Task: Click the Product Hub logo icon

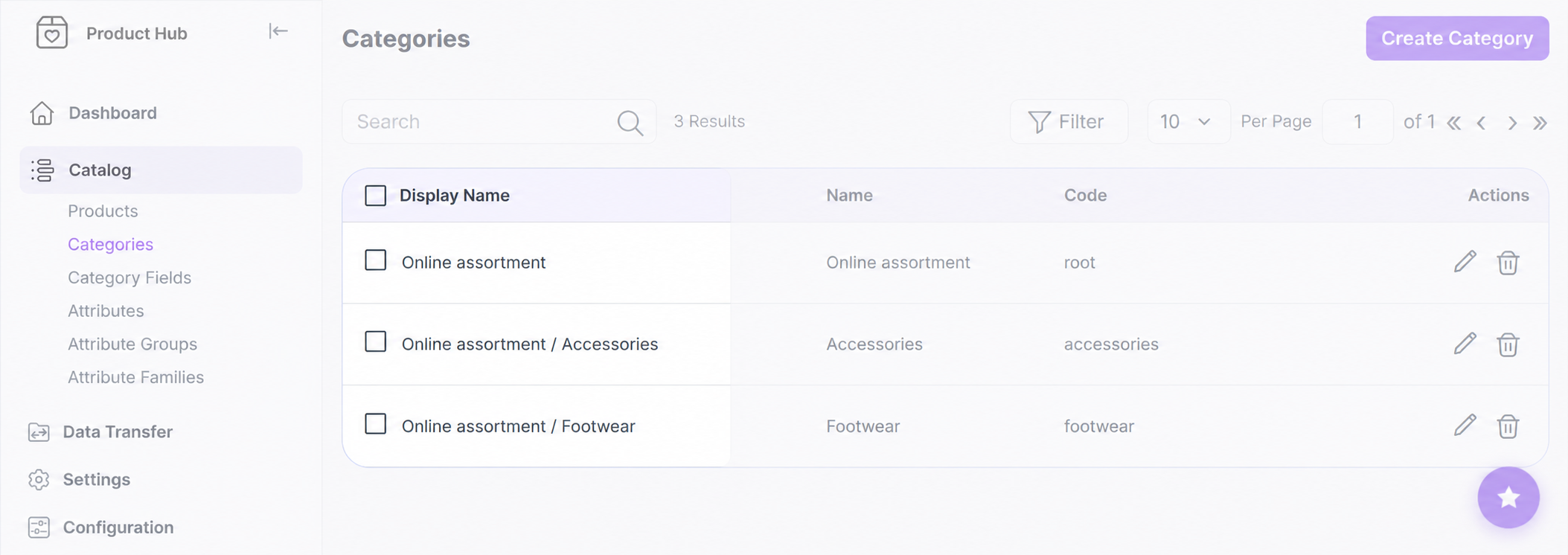Action: click(52, 33)
